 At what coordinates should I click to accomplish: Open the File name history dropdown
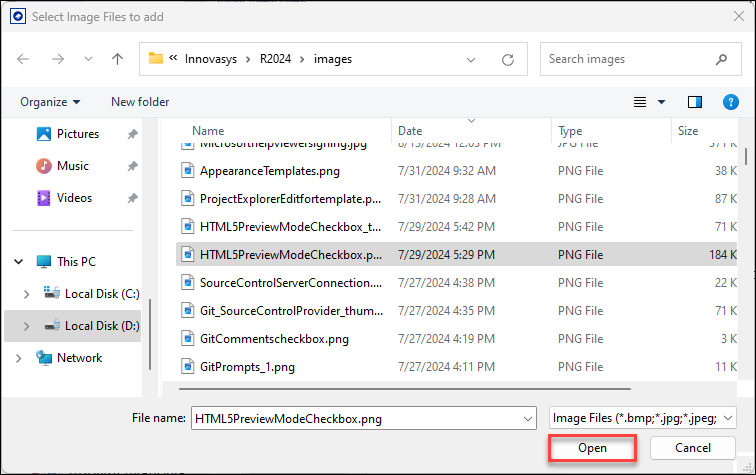coord(528,418)
